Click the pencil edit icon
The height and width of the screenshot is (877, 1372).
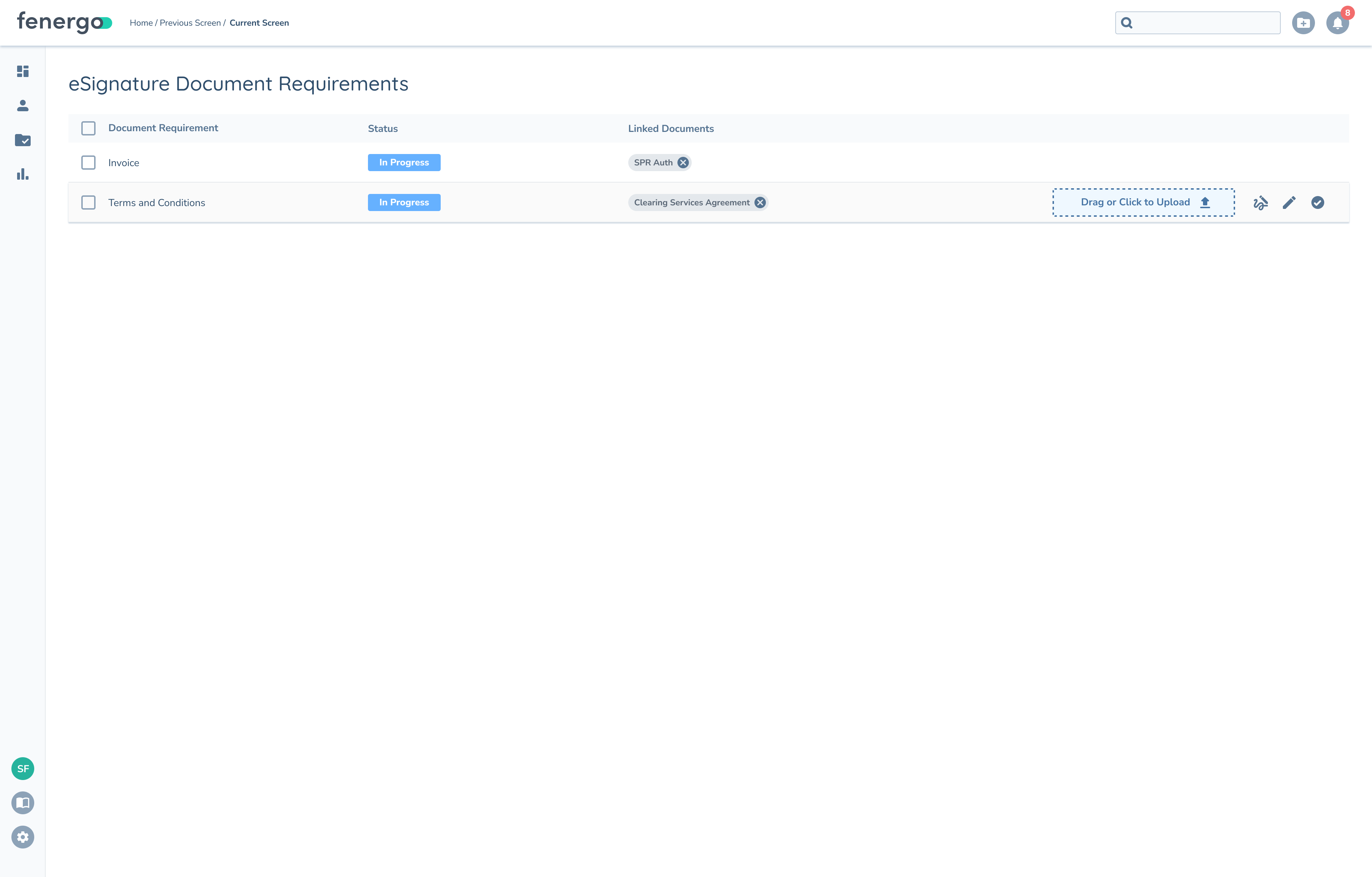point(1289,203)
